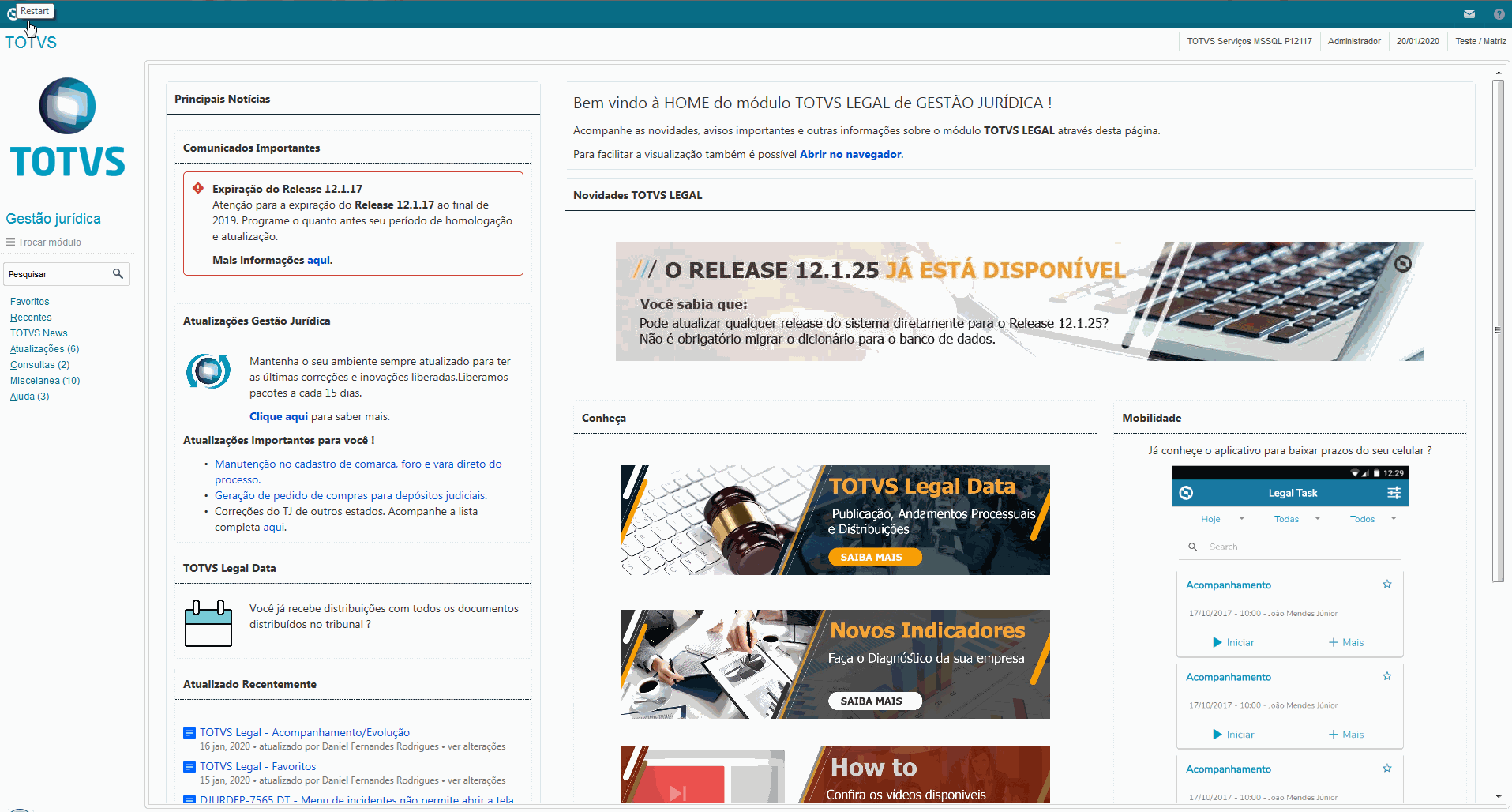This screenshot has height=812, width=1512.
Task: Open the Hoje dropdown in mobile preview
Action: (x=1222, y=519)
